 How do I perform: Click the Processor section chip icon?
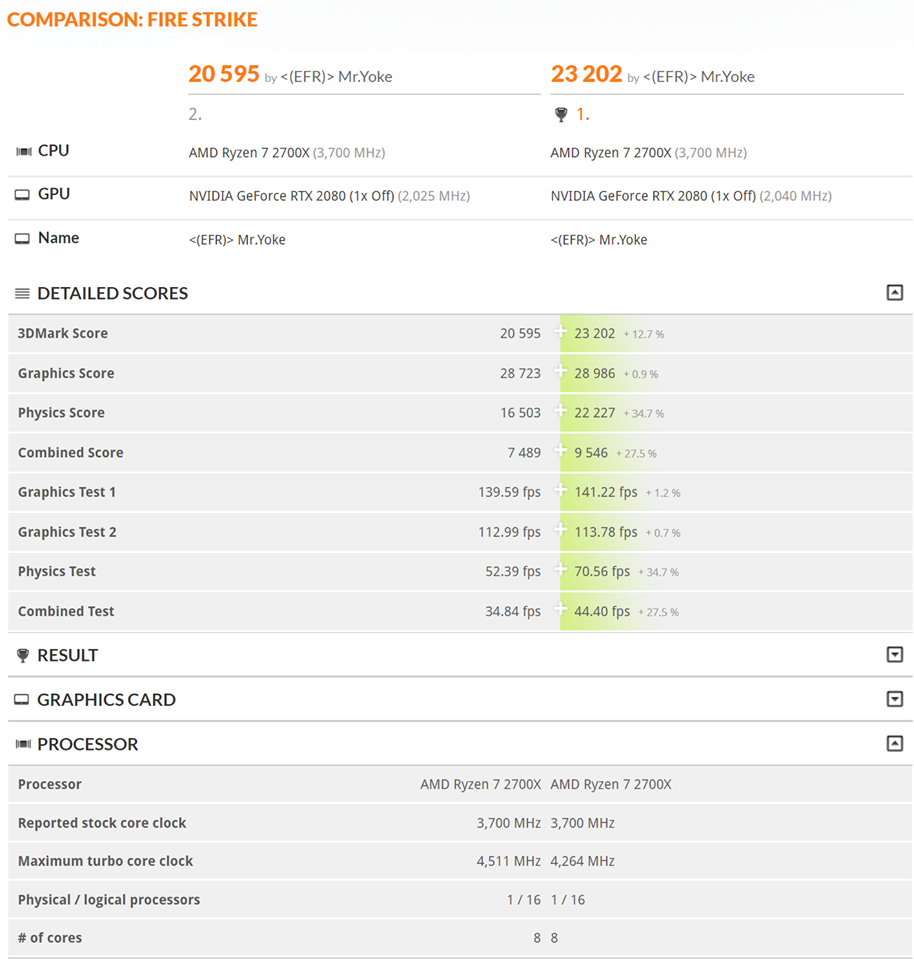[23, 744]
